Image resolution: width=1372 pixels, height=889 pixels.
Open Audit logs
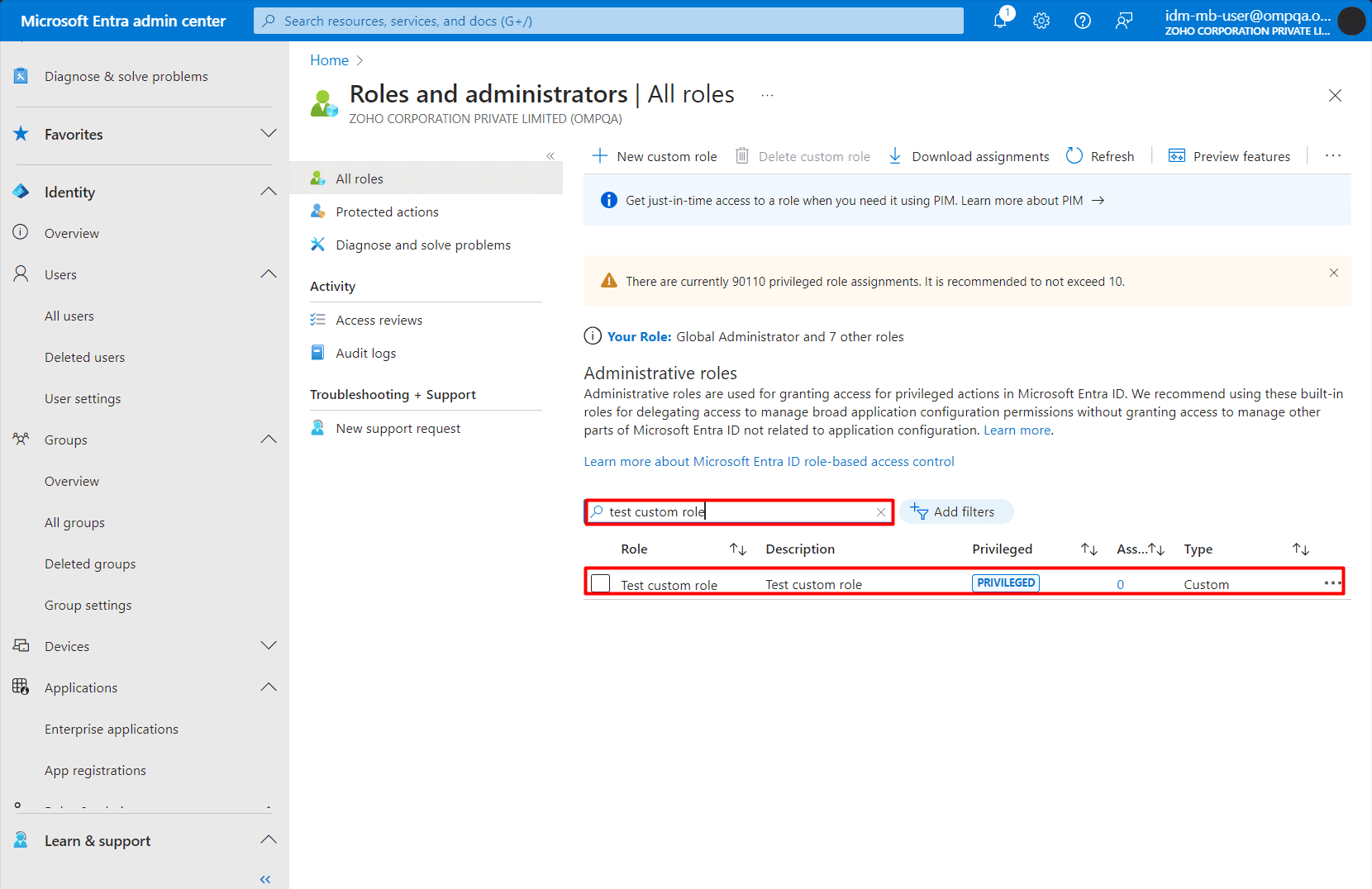[365, 353]
